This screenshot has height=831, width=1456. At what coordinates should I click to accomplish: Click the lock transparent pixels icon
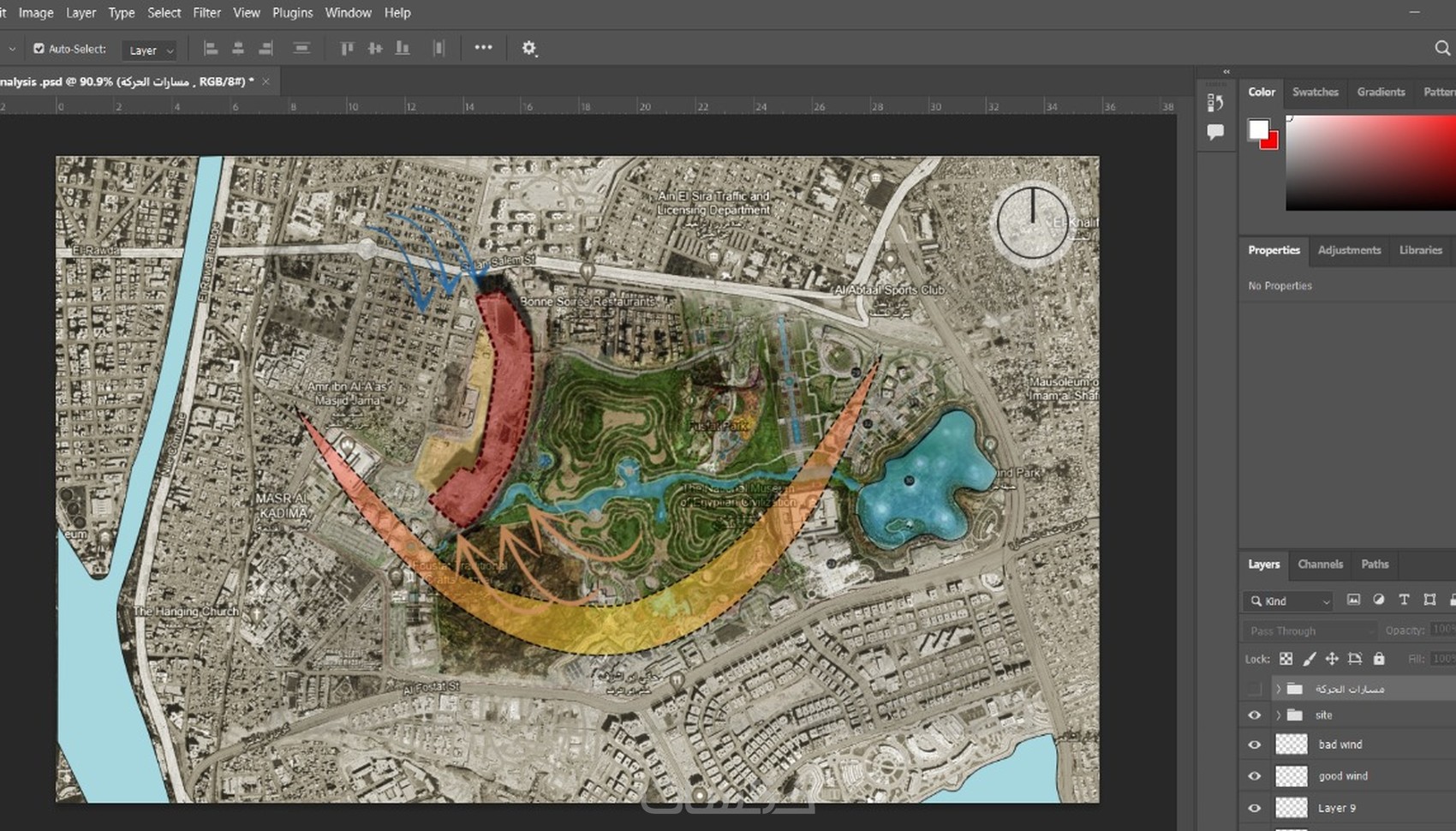[x=1286, y=659]
